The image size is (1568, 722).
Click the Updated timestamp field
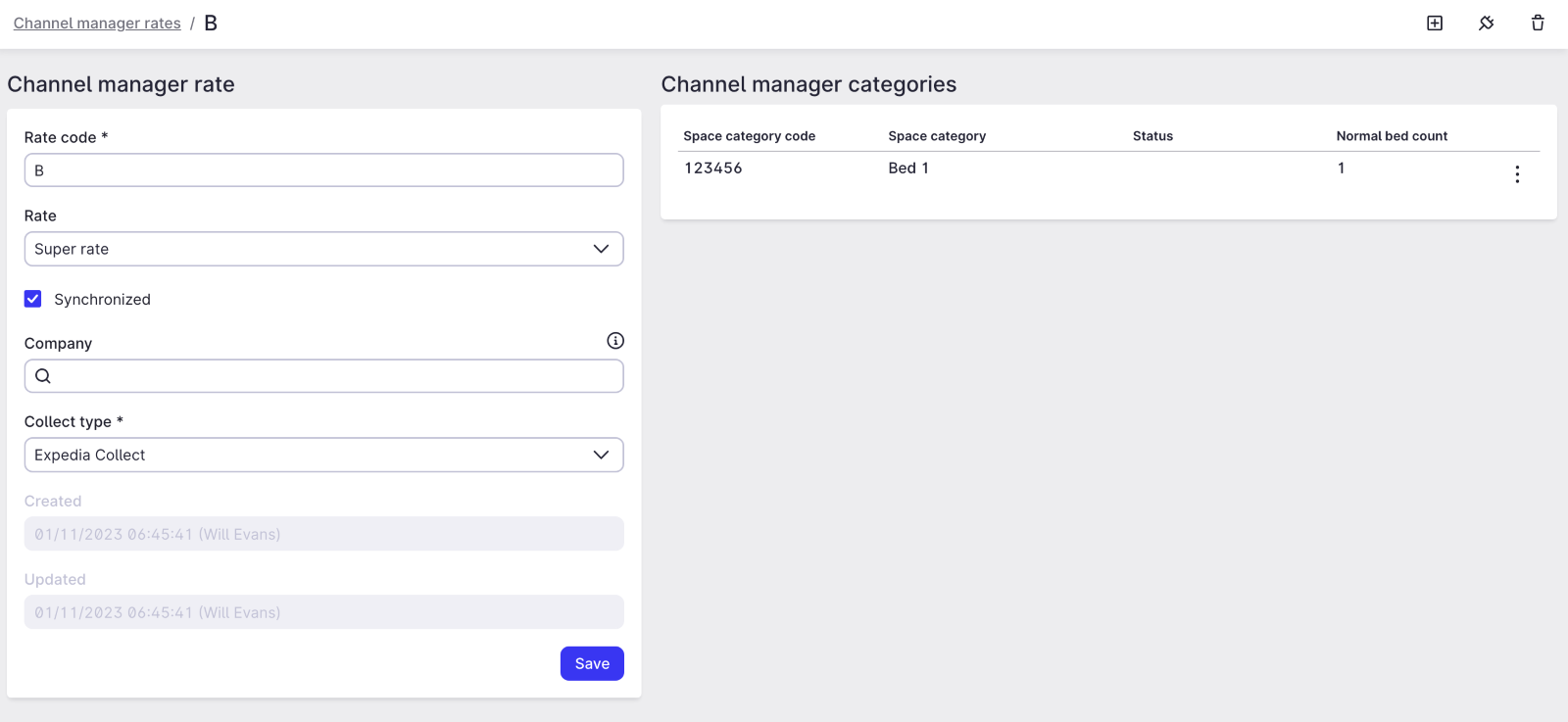pyautogui.click(x=323, y=612)
